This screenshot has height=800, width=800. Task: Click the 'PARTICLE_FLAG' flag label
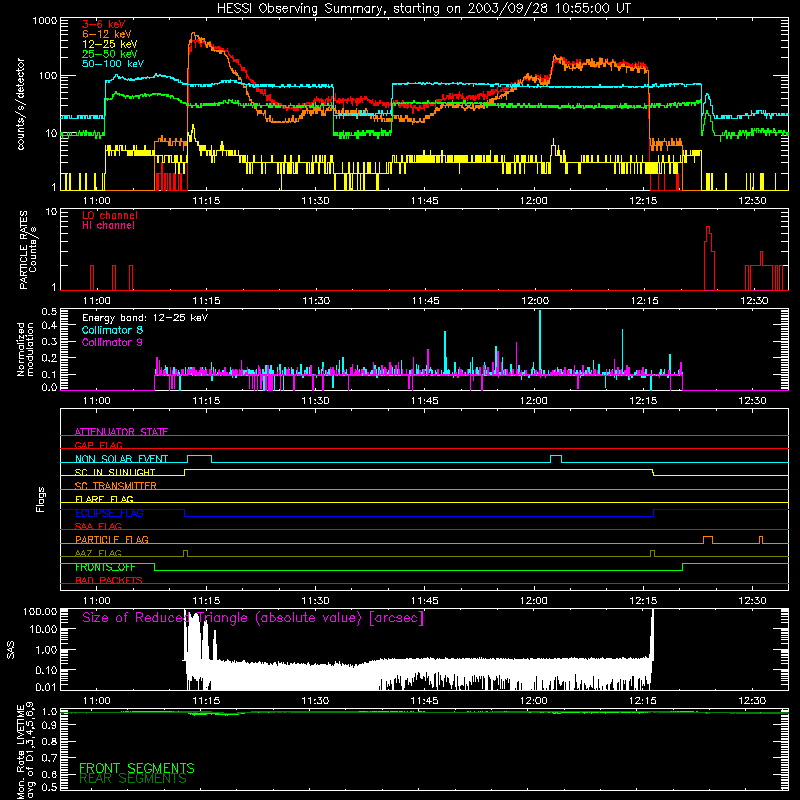coord(112,539)
